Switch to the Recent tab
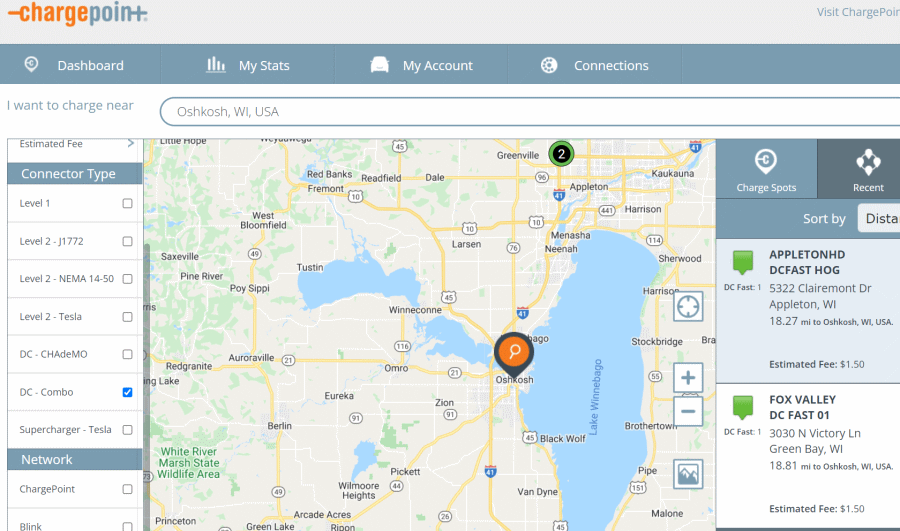 [859, 169]
